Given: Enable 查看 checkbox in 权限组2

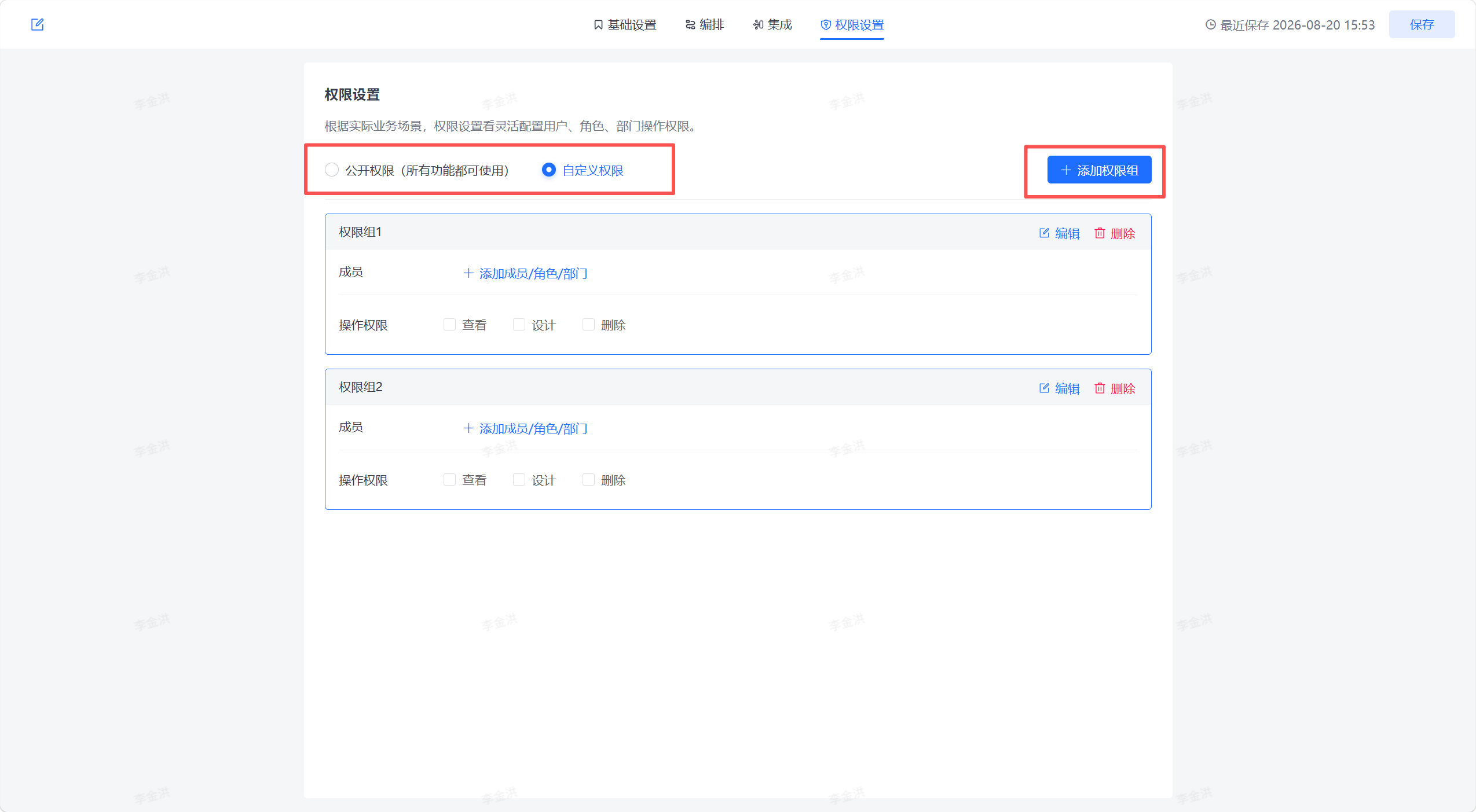Looking at the screenshot, I should click(449, 480).
